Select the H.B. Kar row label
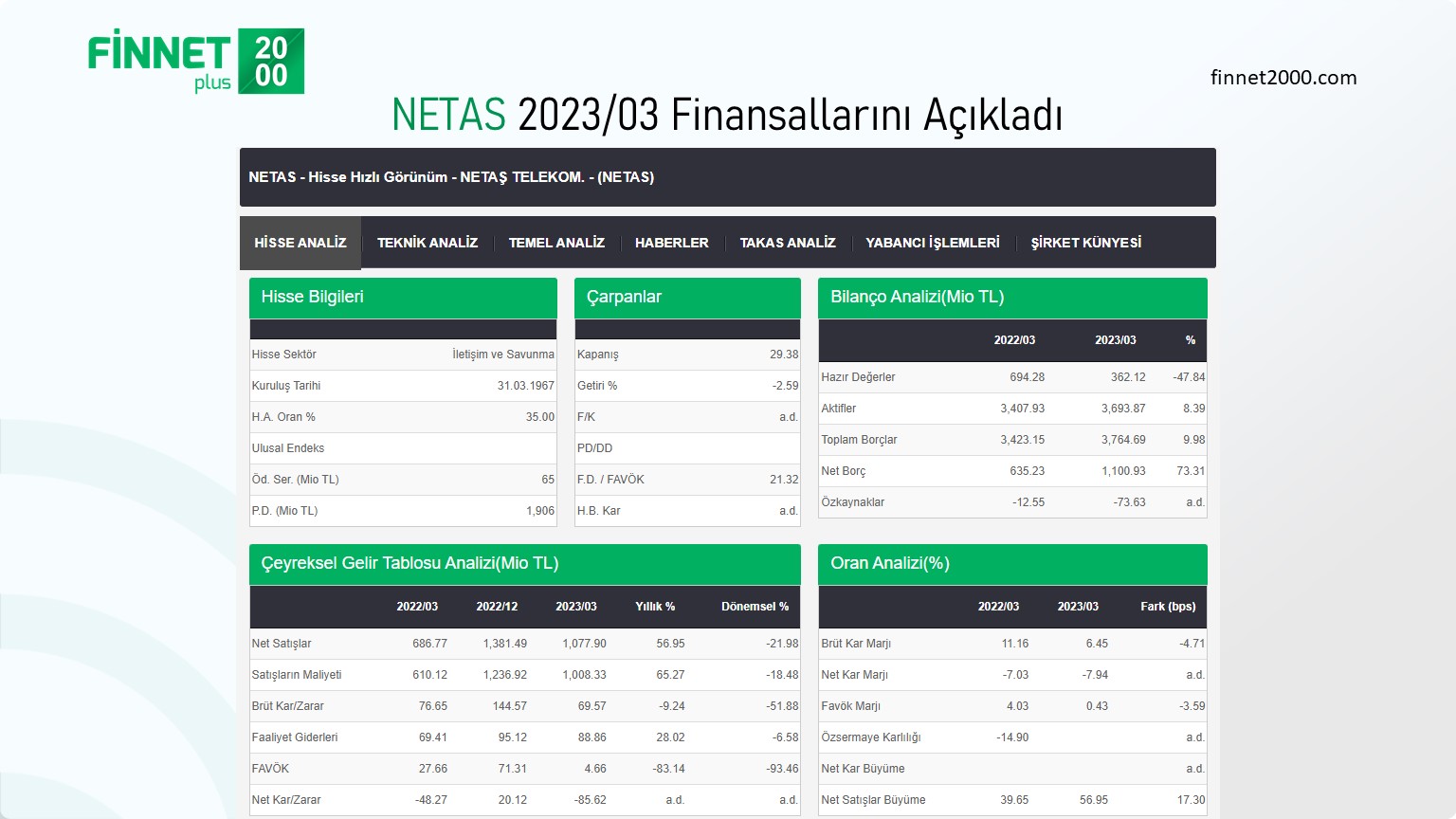Viewport: 1456px width, 819px height. [x=598, y=511]
